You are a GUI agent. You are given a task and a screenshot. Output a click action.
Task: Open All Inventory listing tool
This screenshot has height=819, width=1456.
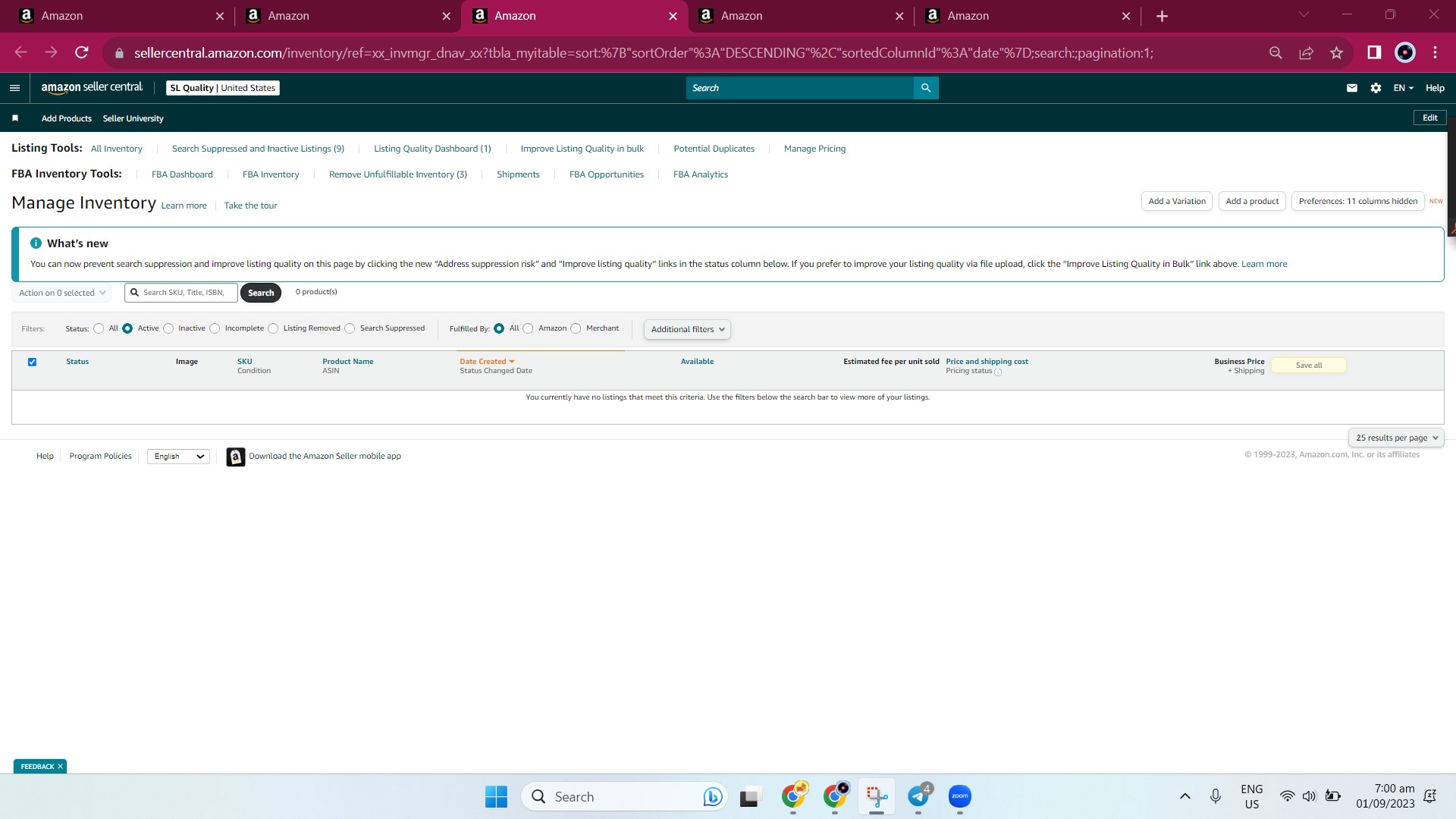(x=117, y=149)
